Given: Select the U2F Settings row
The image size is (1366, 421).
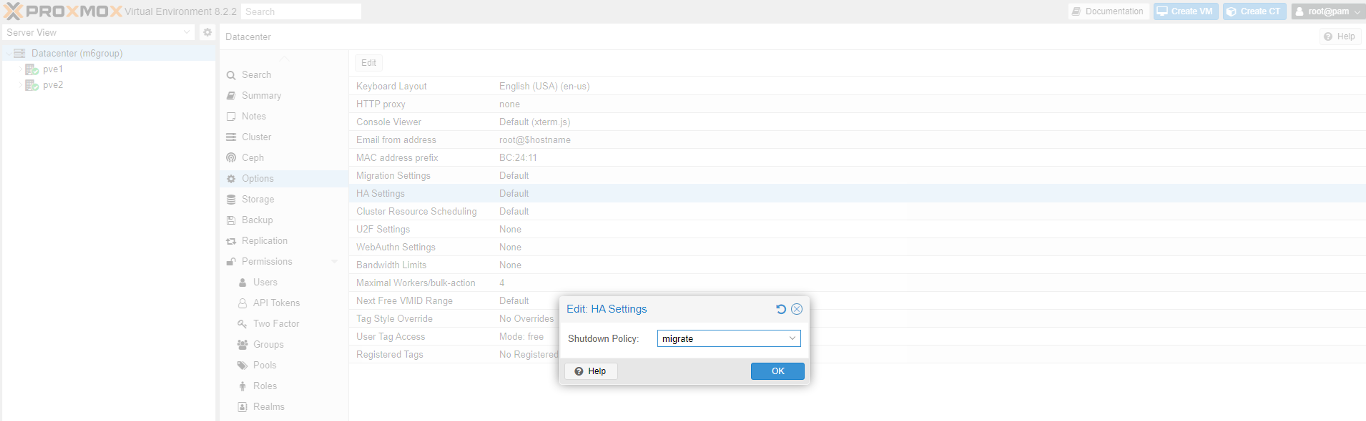Looking at the screenshot, I should pos(857,229).
